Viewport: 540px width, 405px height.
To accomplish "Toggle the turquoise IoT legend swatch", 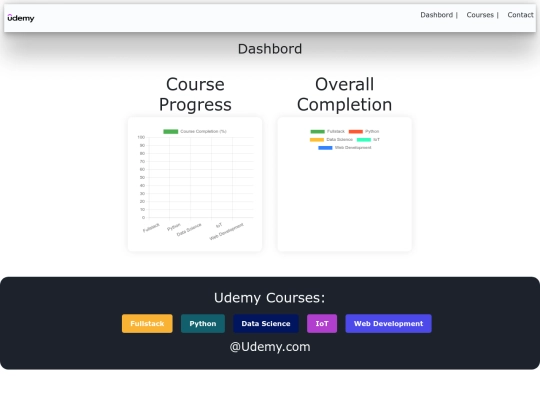I will (364, 139).
